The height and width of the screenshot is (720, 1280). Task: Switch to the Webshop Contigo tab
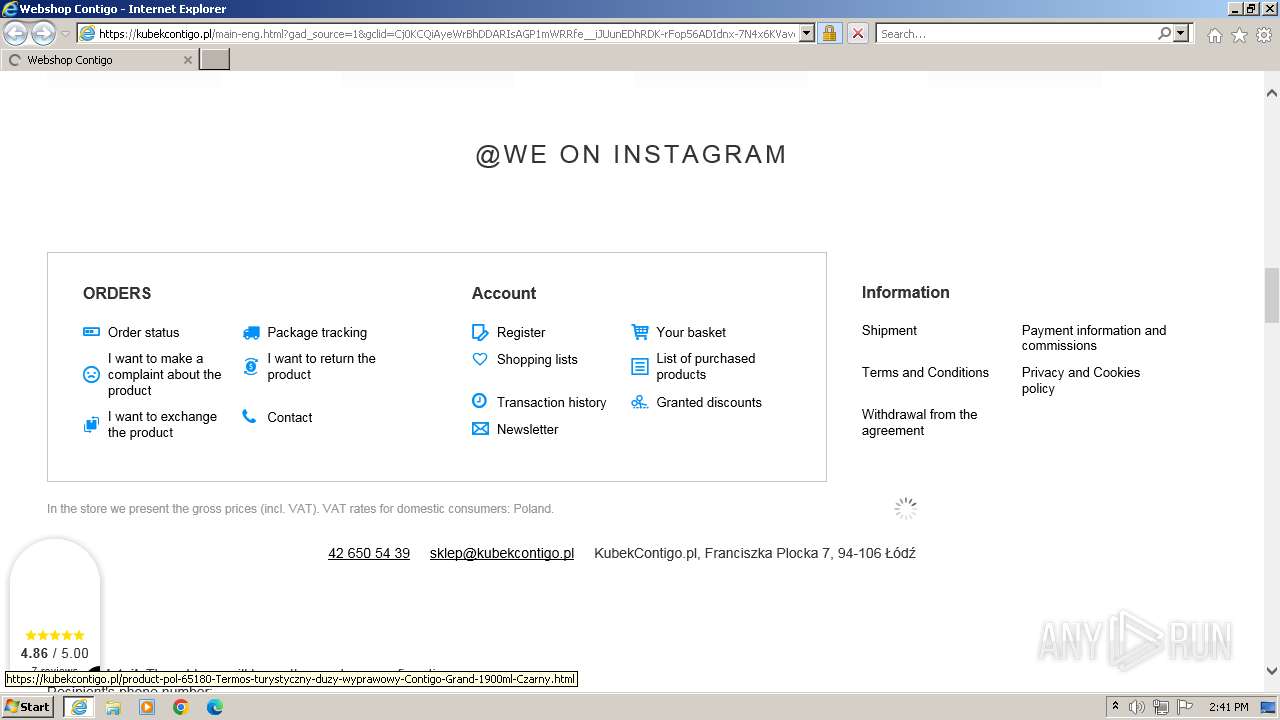point(100,60)
